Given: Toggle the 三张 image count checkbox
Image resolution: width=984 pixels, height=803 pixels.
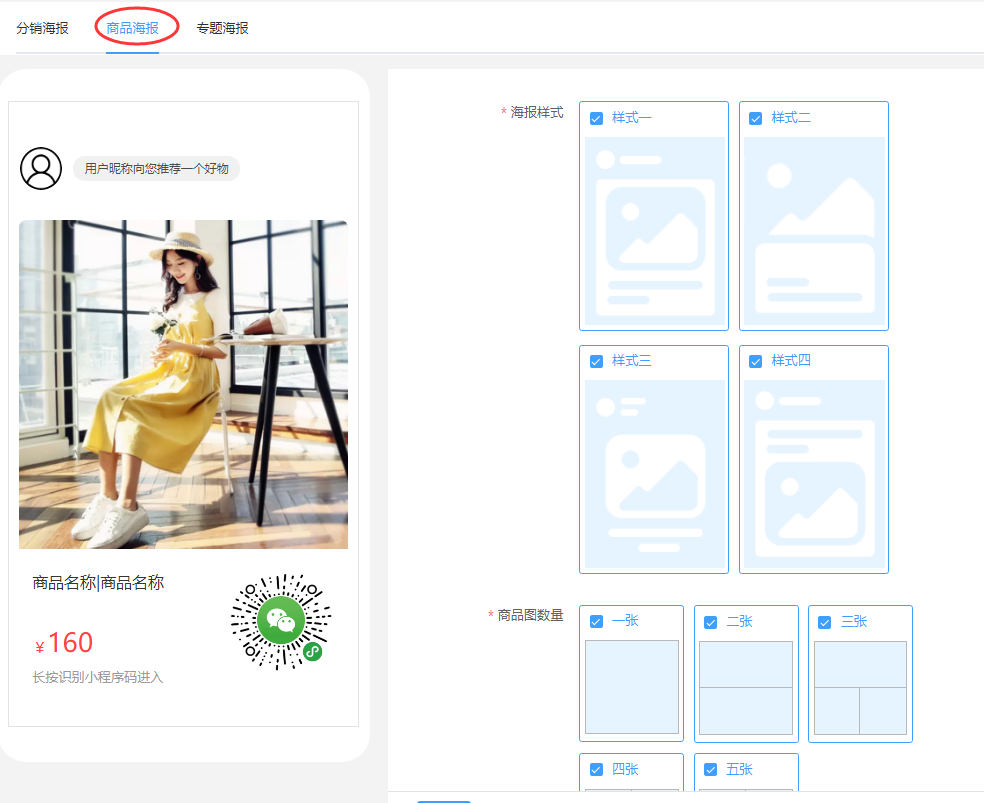Looking at the screenshot, I should [x=825, y=622].
